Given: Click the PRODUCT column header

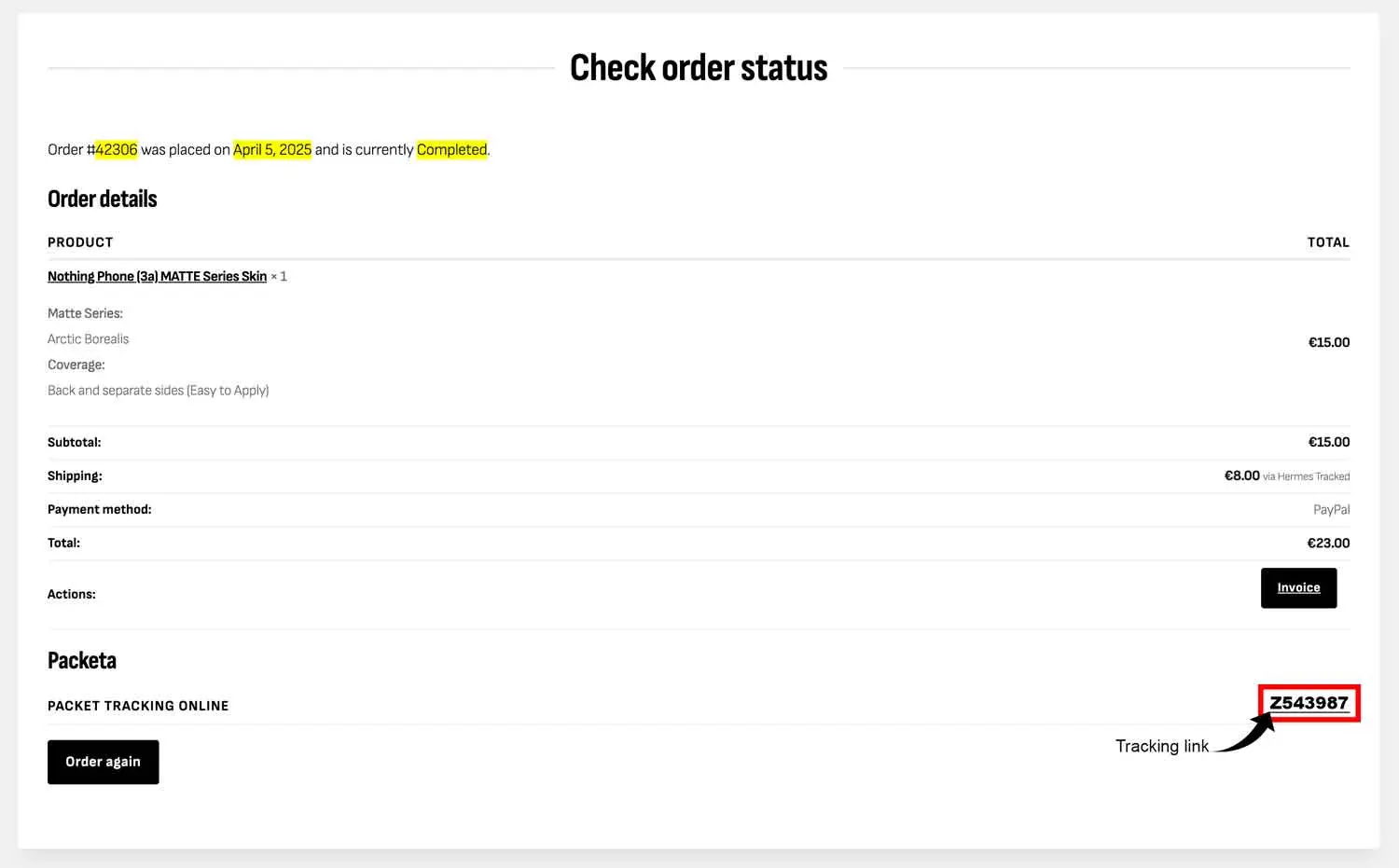Looking at the screenshot, I should tap(80, 242).
